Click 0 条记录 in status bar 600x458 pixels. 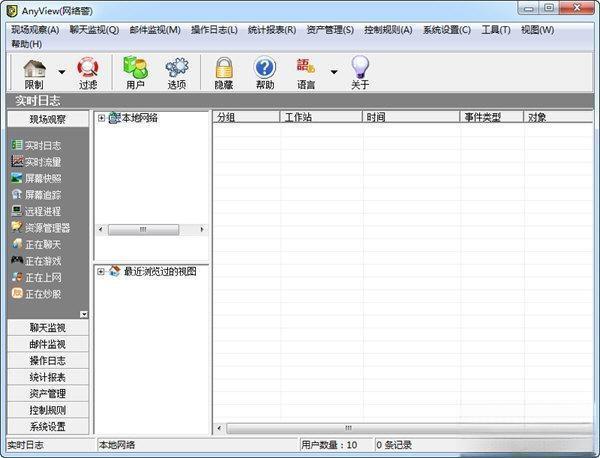tap(394, 445)
